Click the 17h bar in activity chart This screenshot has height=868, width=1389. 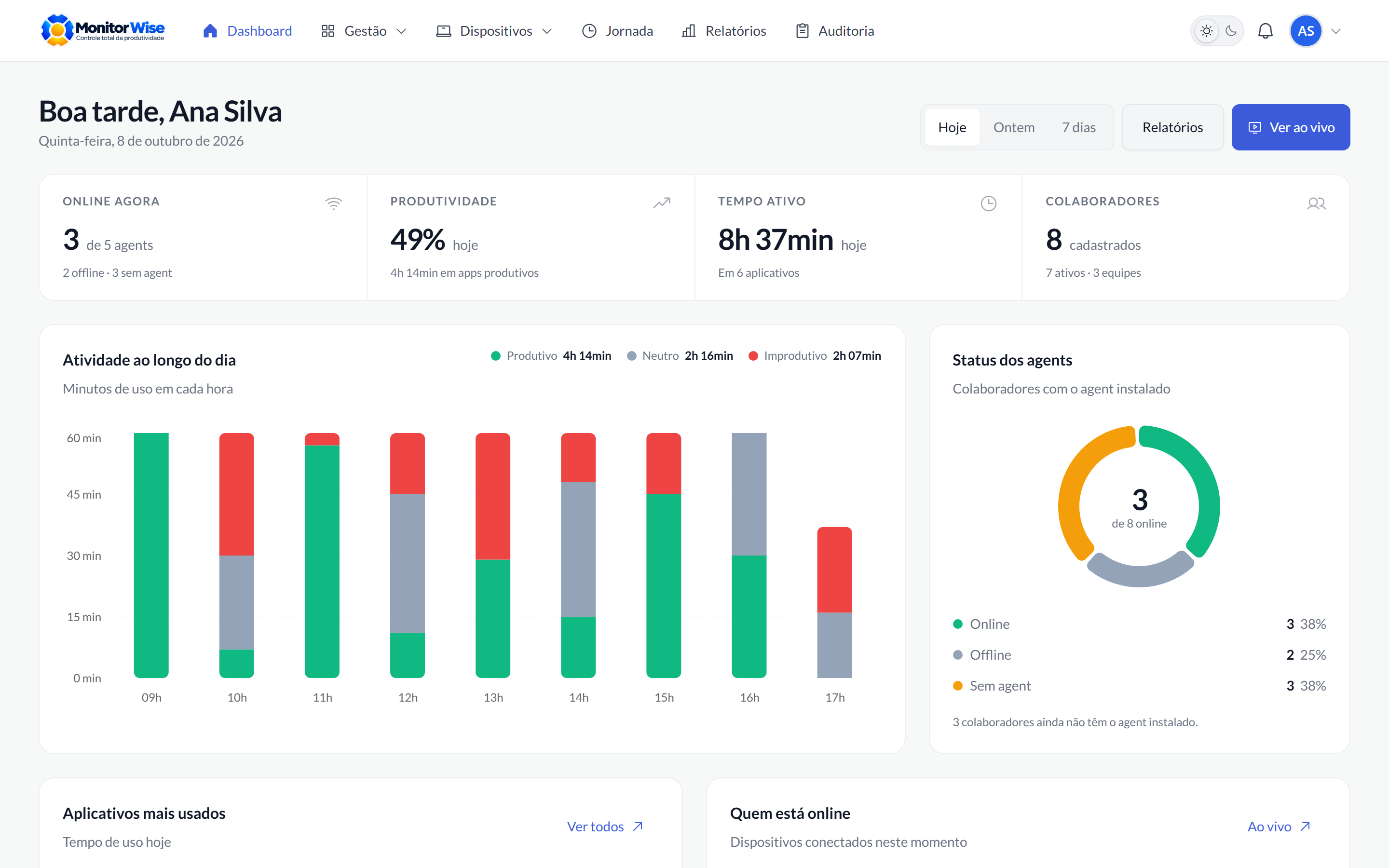pyautogui.click(x=834, y=602)
